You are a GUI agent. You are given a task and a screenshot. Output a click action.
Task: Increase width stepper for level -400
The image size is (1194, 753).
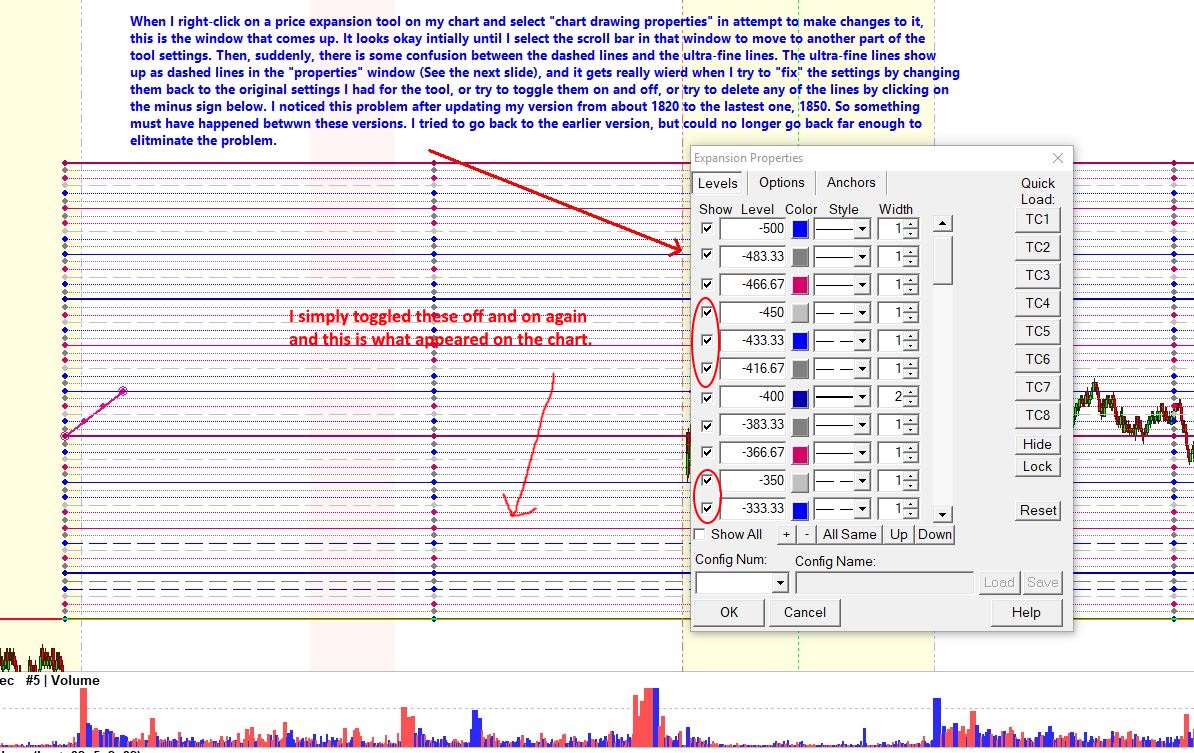click(911, 392)
